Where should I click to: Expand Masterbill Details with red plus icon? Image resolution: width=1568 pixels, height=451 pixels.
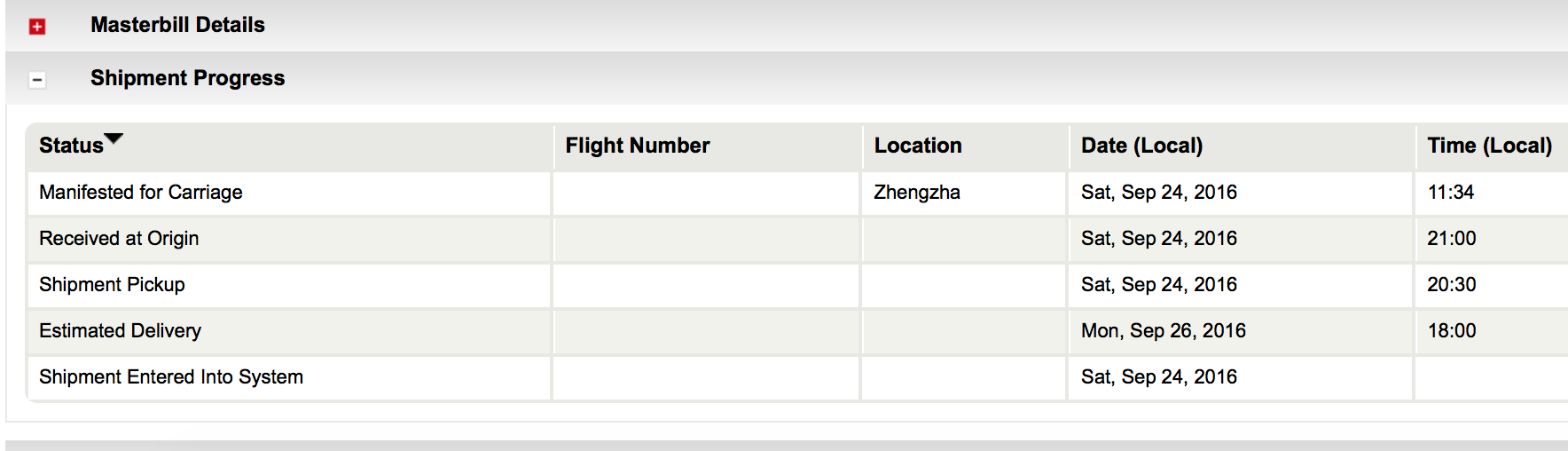tap(37, 27)
